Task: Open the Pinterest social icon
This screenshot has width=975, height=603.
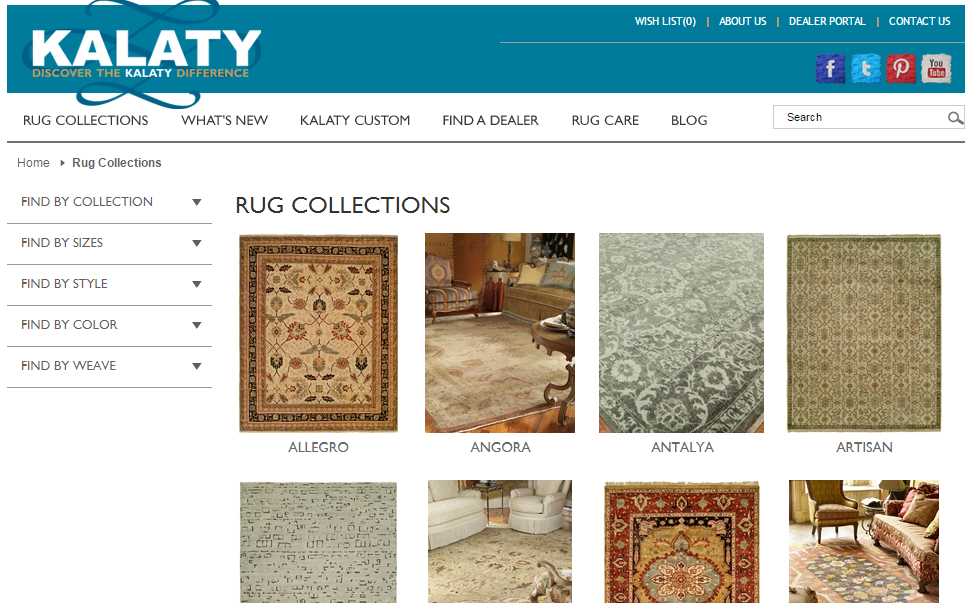Action: click(901, 68)
